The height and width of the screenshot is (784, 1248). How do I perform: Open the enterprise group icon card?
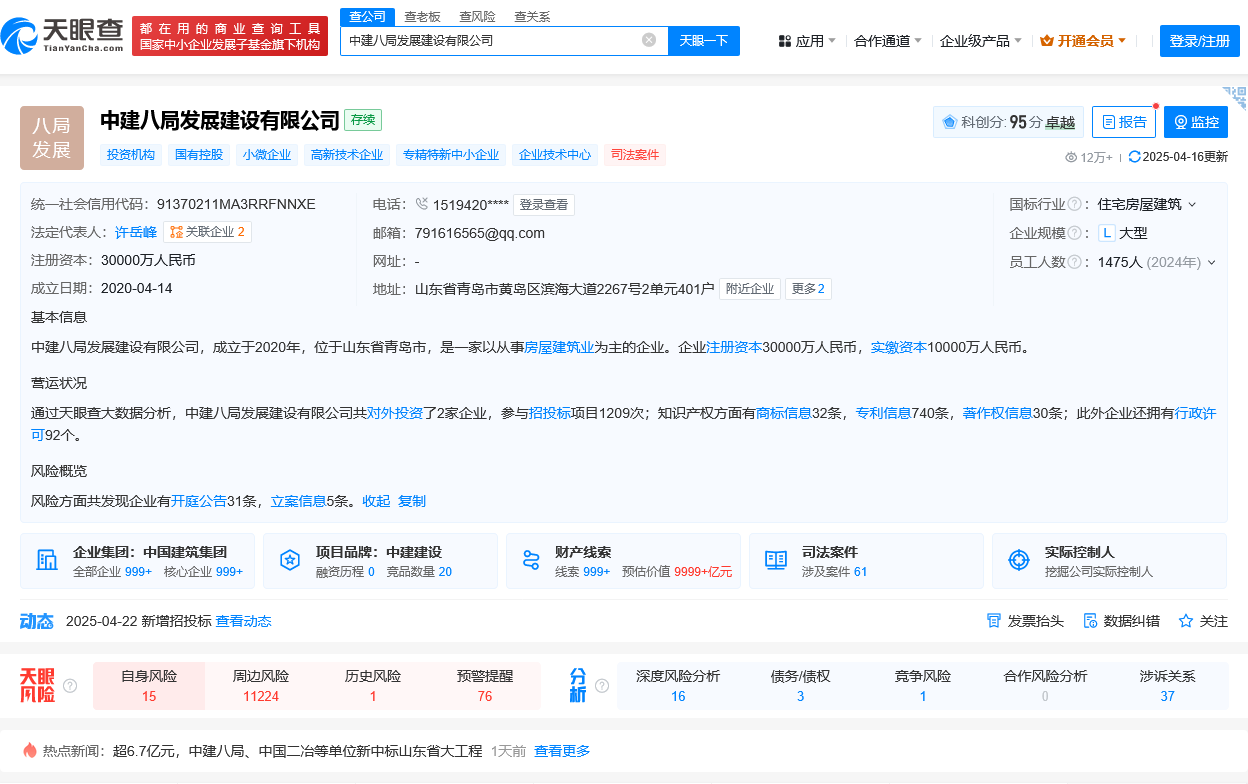point(47,560)
